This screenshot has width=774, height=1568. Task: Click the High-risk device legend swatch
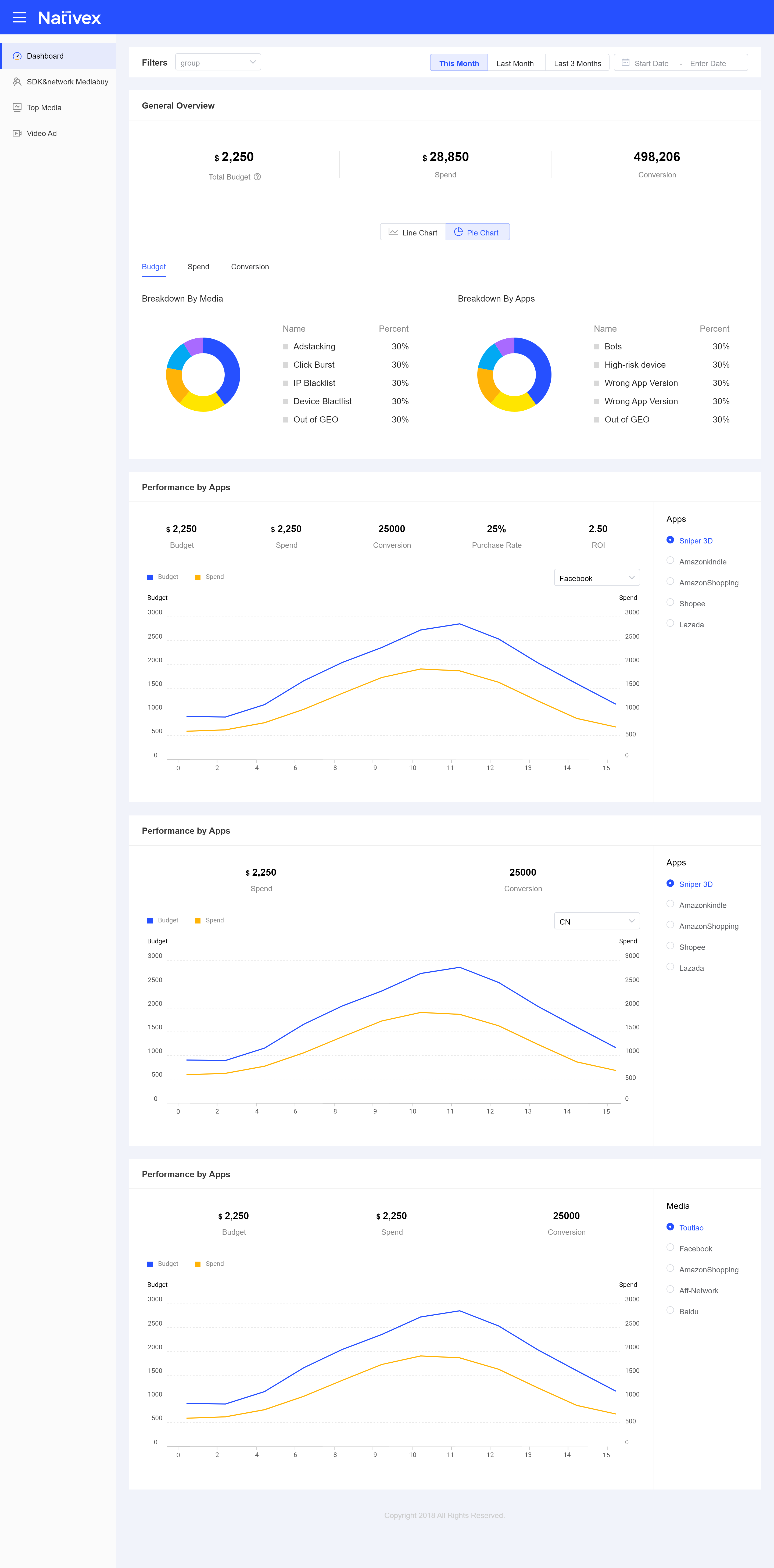pos(597,365)
